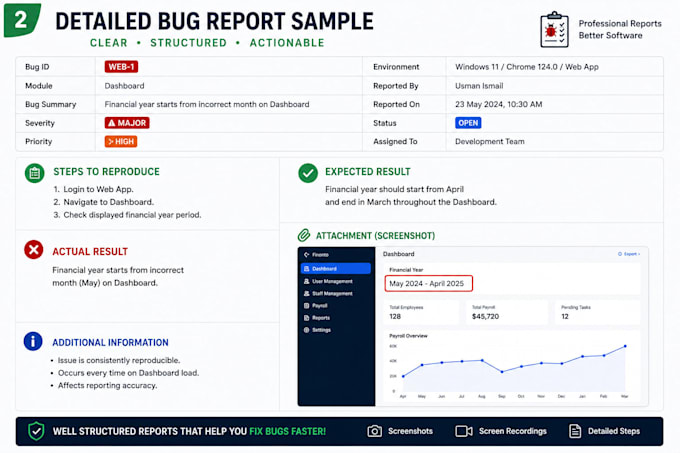The height and width of the screenshot is (453, 680).
Task: Click the "23 May 2024, 10:30 AM" value
Action: [499, 104]
